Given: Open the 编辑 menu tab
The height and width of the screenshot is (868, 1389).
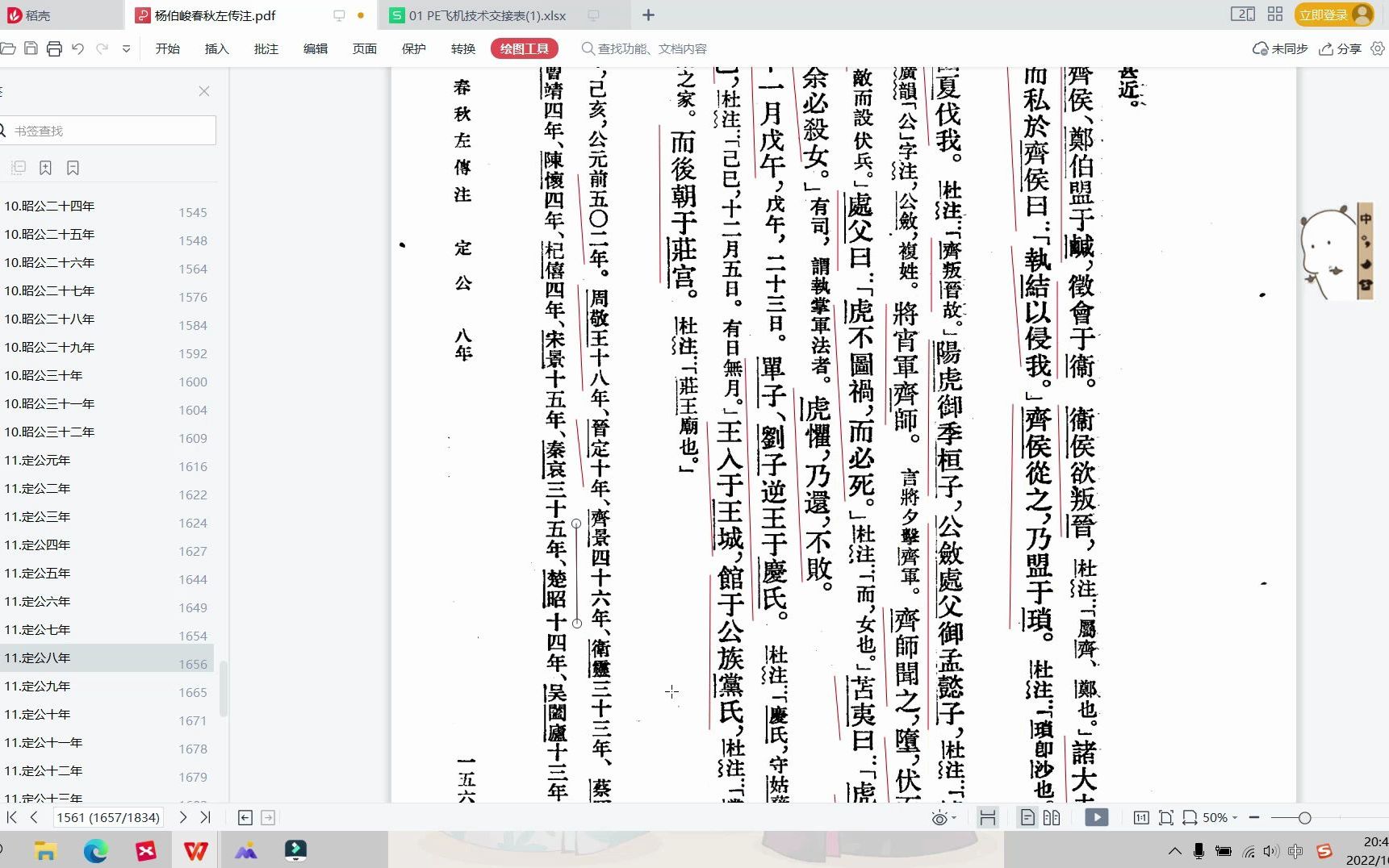Looking at the screenshot, I should [x=316, y=48].
